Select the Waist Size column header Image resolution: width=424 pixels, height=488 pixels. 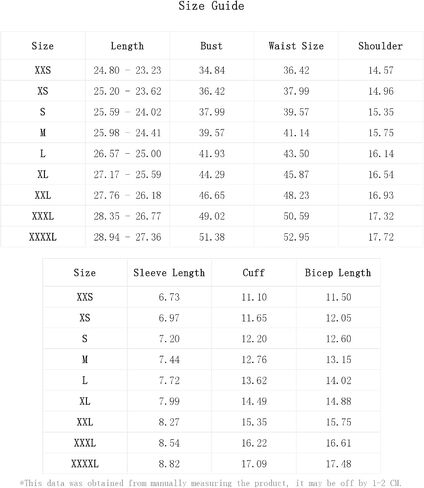(x=296, y=46)
